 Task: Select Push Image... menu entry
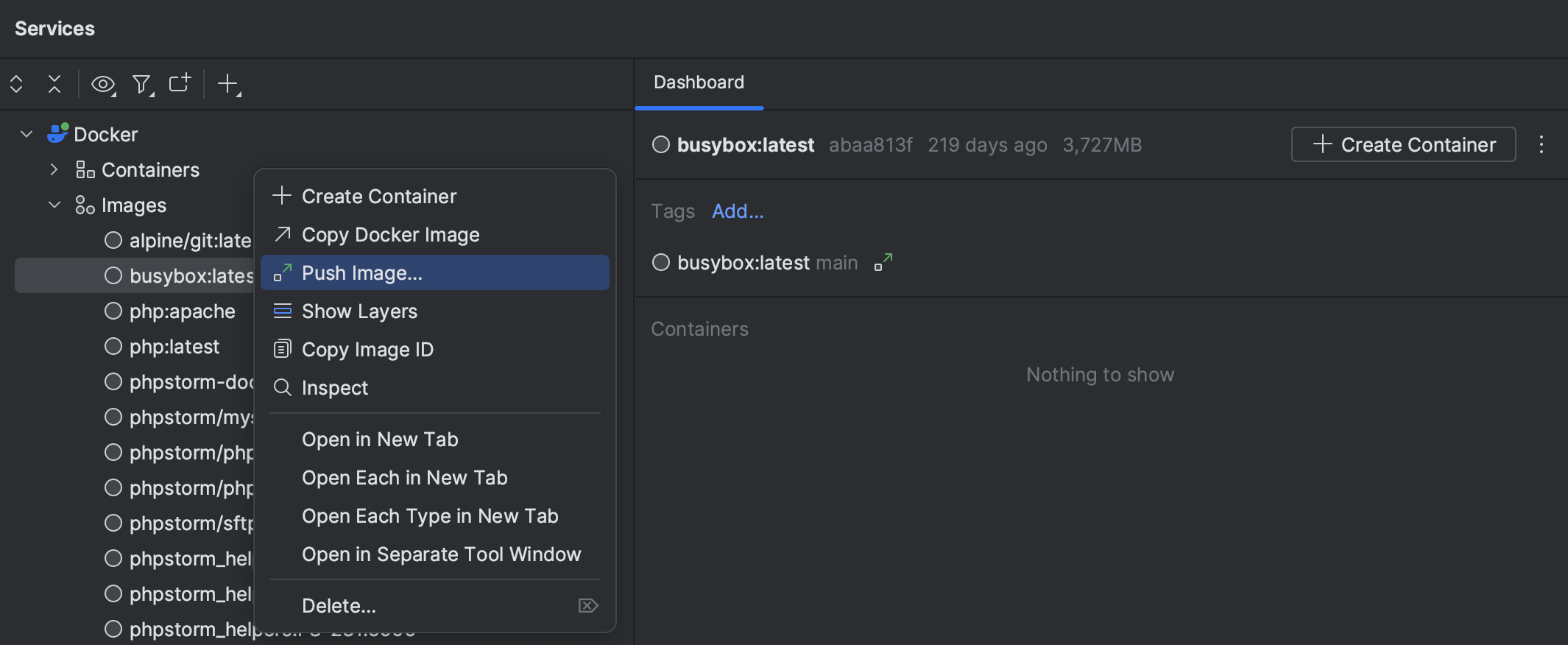435,272
